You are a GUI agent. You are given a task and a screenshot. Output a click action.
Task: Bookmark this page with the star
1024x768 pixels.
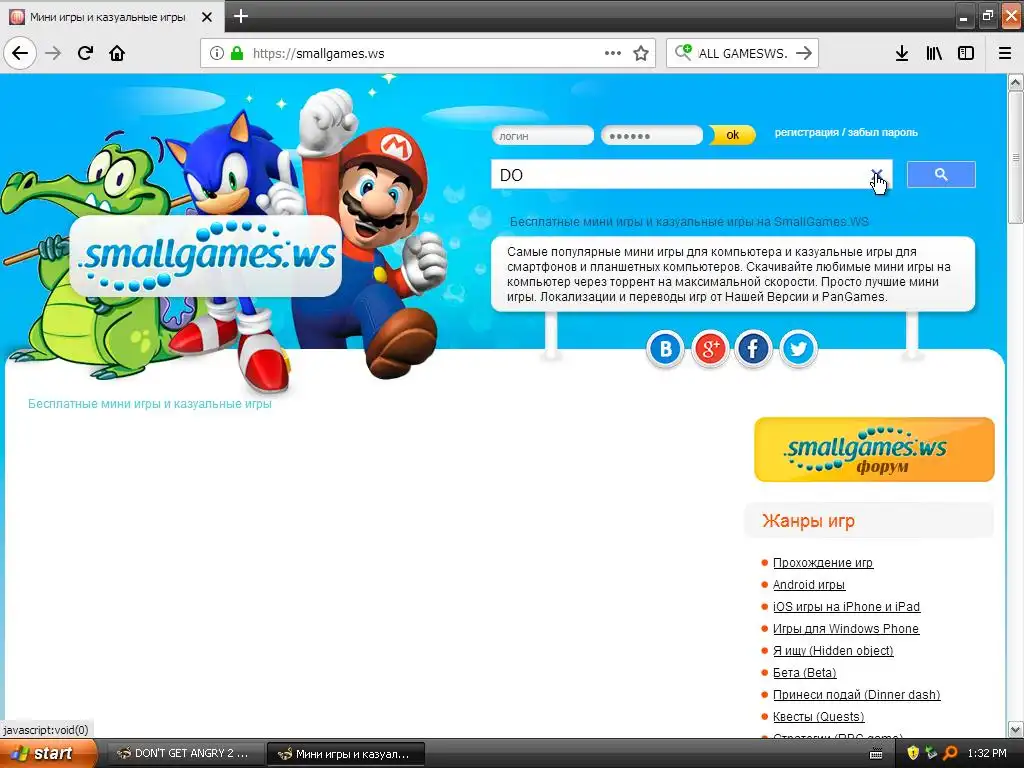pyautogui.click(x=641, y=53)
